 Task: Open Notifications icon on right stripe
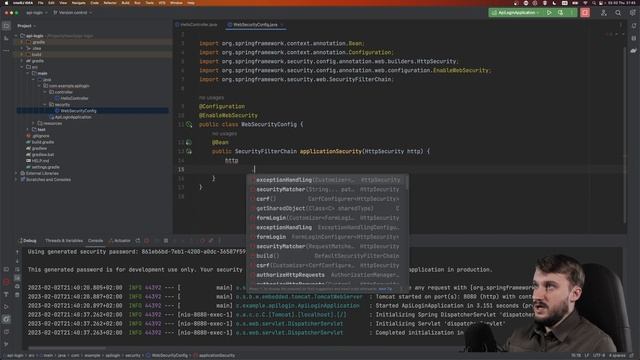633,26
